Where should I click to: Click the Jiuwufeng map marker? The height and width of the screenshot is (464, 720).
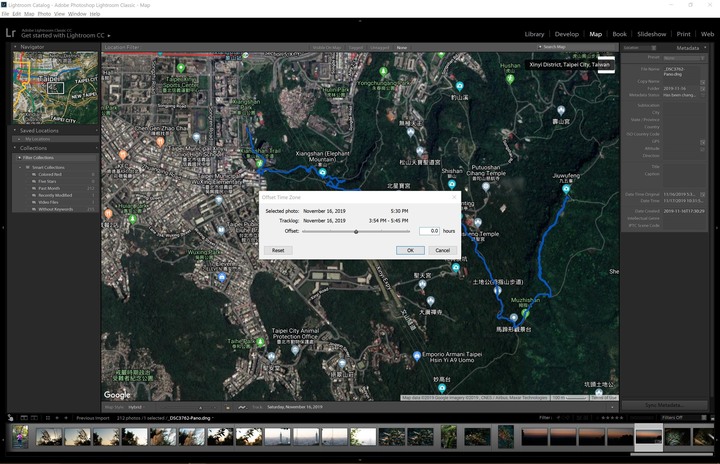(566, 189)
